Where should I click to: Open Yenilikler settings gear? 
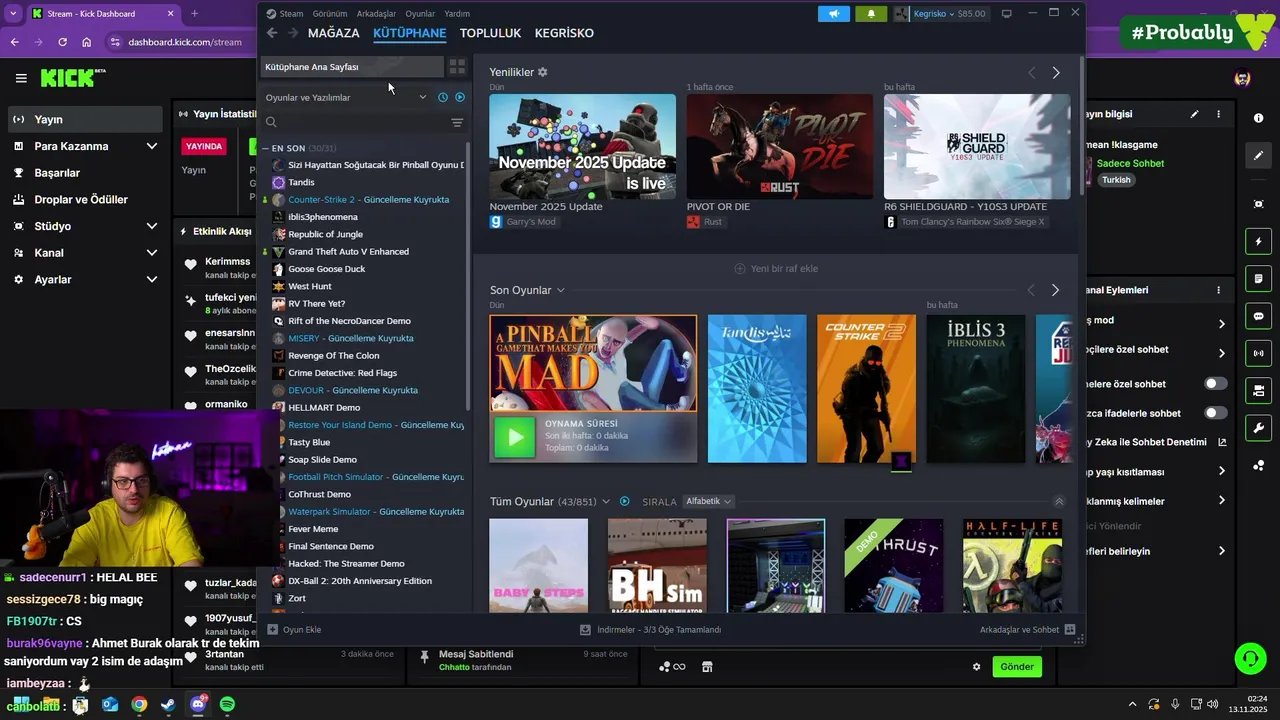tap(543, 72)
